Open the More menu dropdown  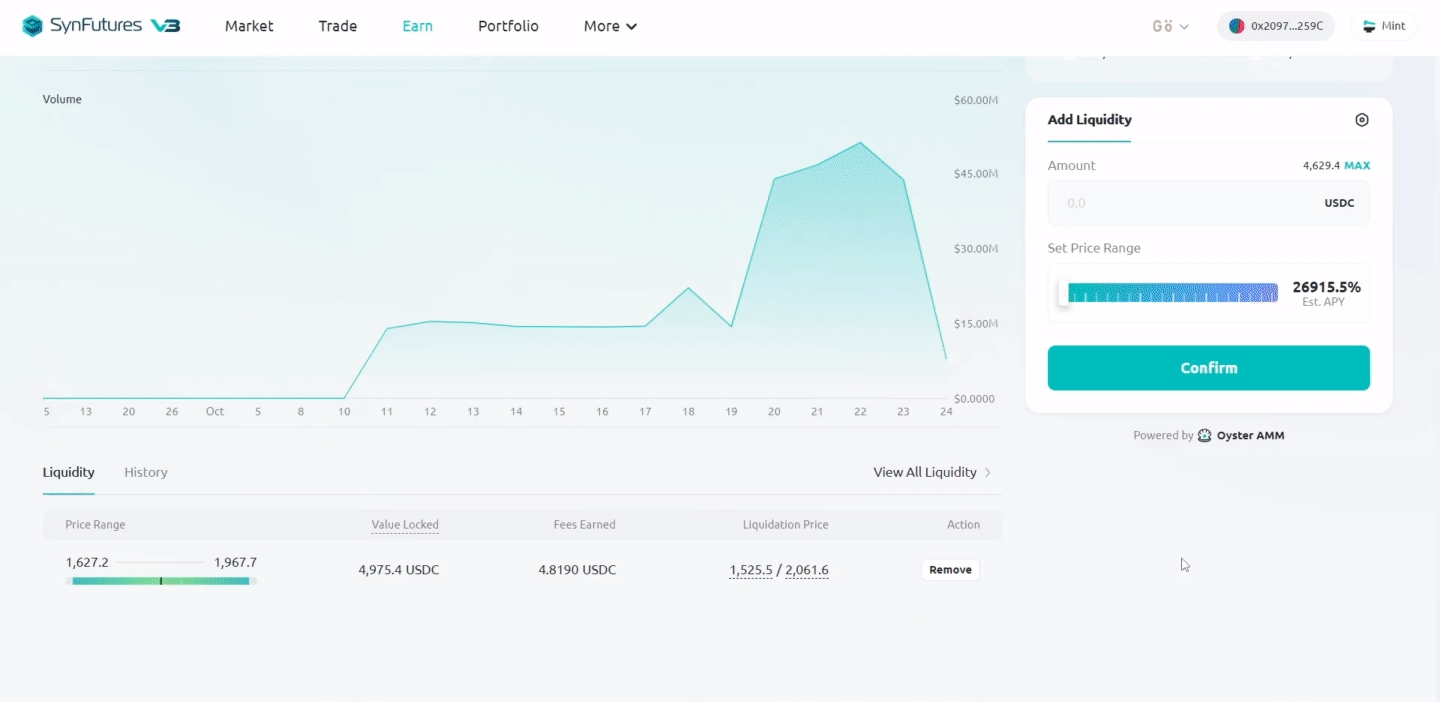click(x=610, y=26)
